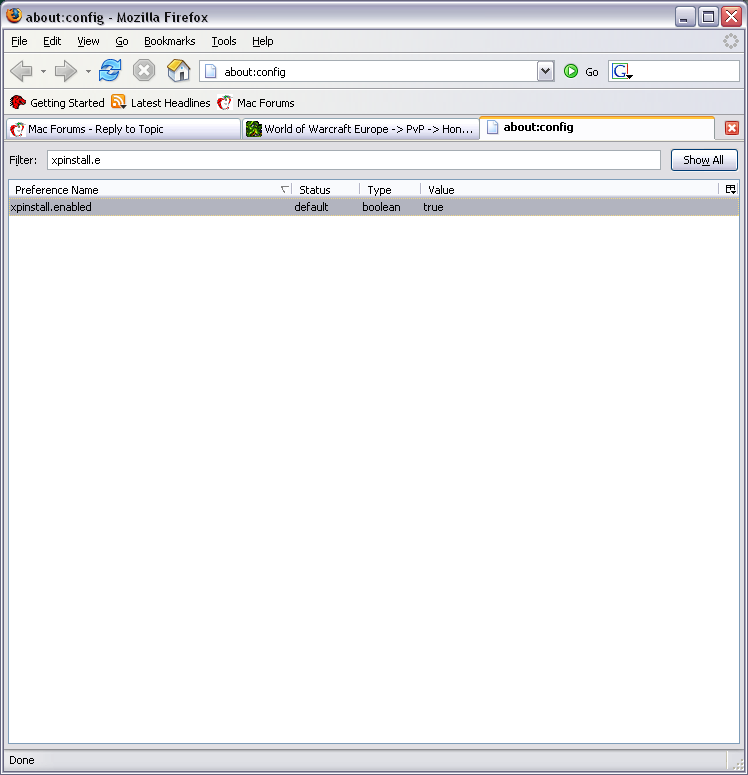Open the Mac Forums bookmark
748x775 pixels.
point(256,102)
